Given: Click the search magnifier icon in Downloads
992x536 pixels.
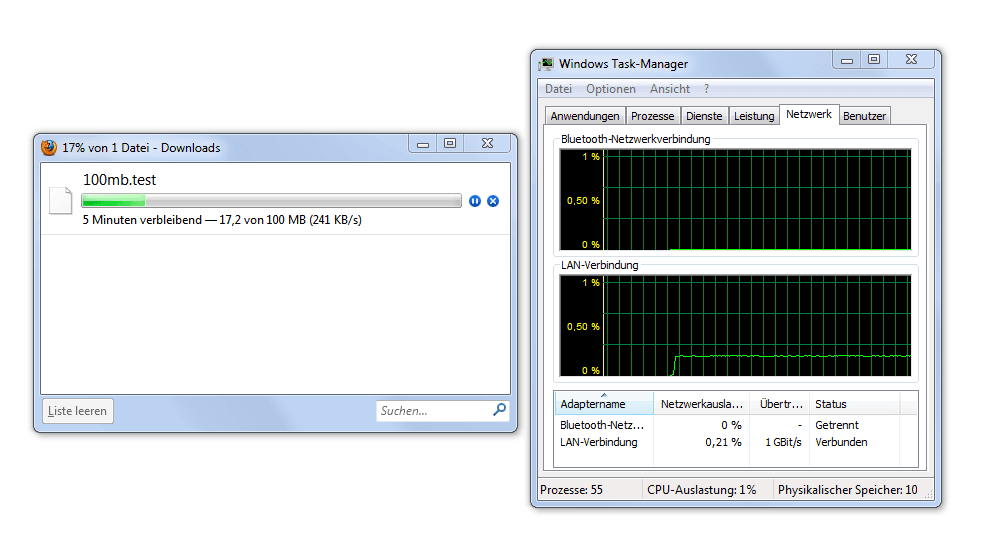Looking at the screenshot, I should (x=499, y=410).
